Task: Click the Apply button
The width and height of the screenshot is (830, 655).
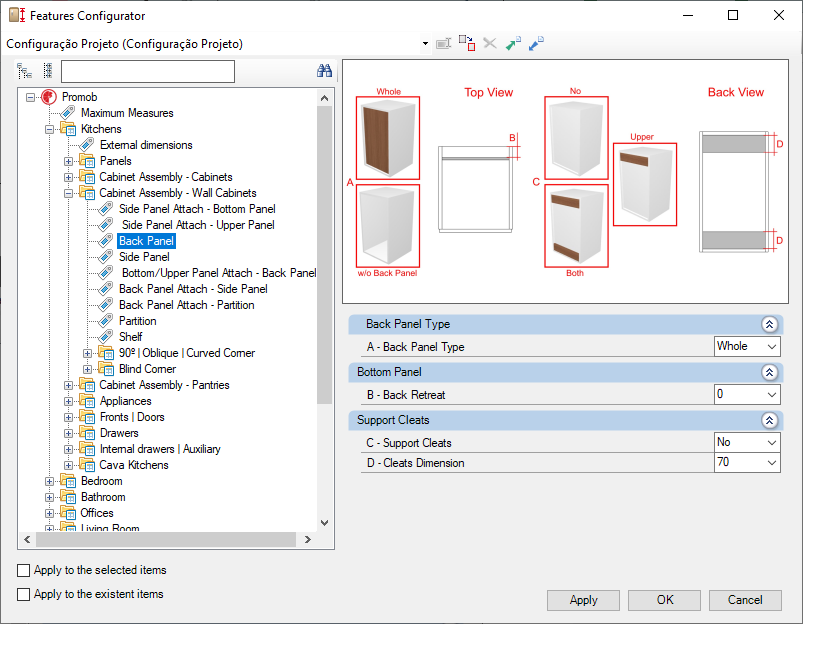Action: coord(583,600)
